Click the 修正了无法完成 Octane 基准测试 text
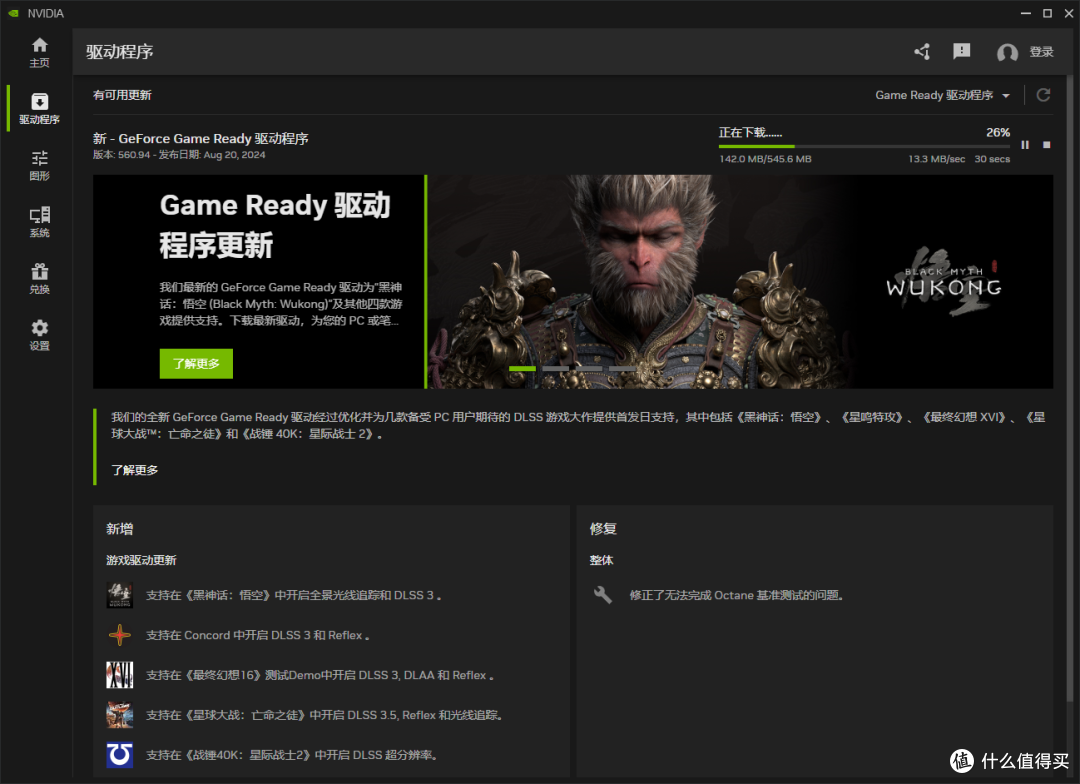 (x=736, y=595)
